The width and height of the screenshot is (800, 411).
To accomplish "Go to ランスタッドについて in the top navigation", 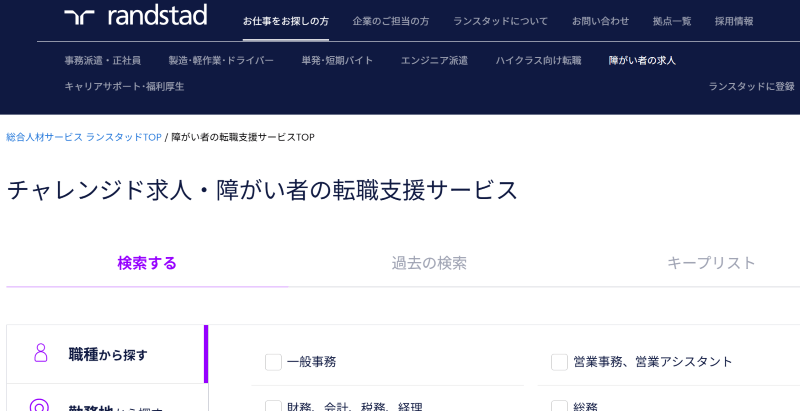I will (500, 21).
